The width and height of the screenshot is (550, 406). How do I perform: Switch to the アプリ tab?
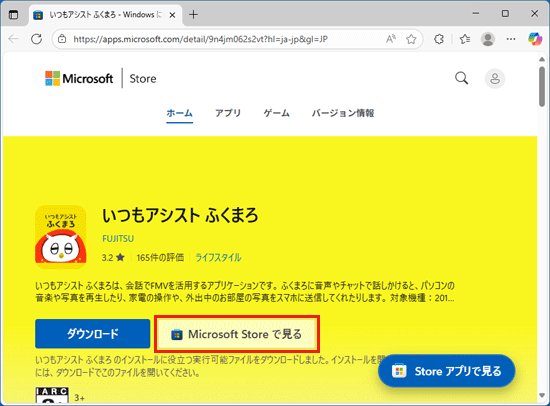228,113
